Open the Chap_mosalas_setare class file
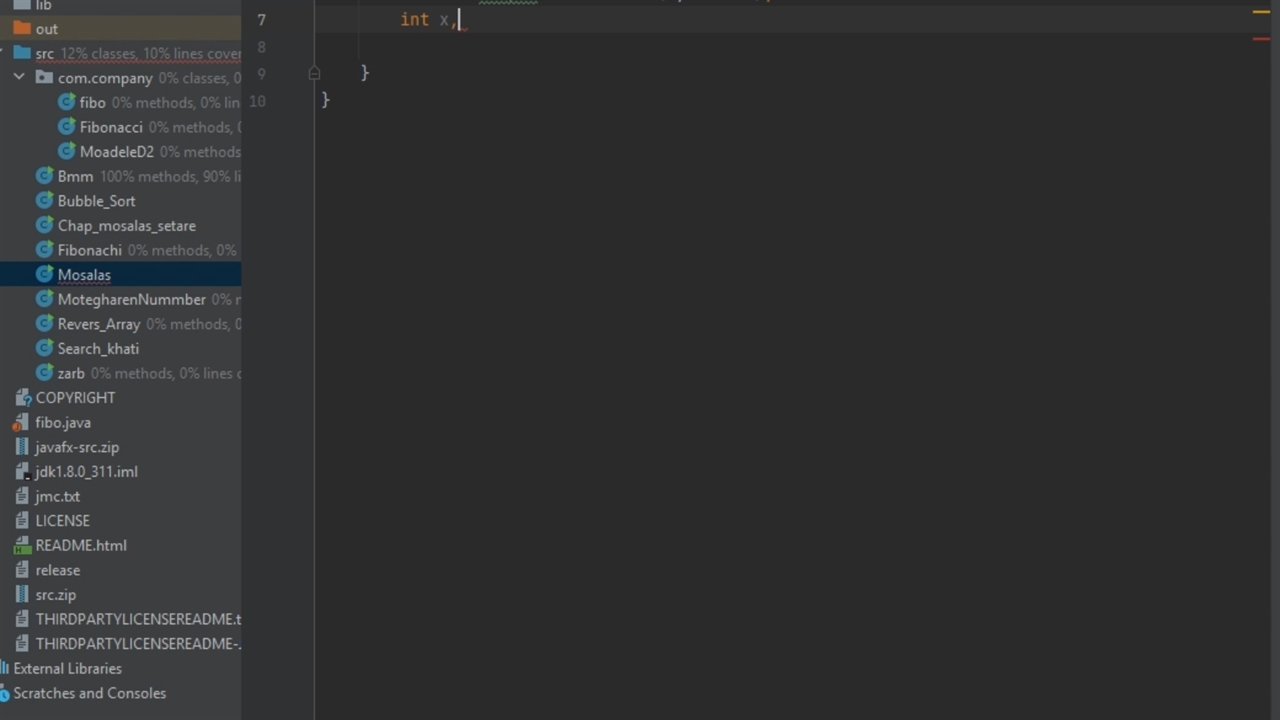This screenshot has height=720, width=1280. pyautogui.click(x=126, y=226)
